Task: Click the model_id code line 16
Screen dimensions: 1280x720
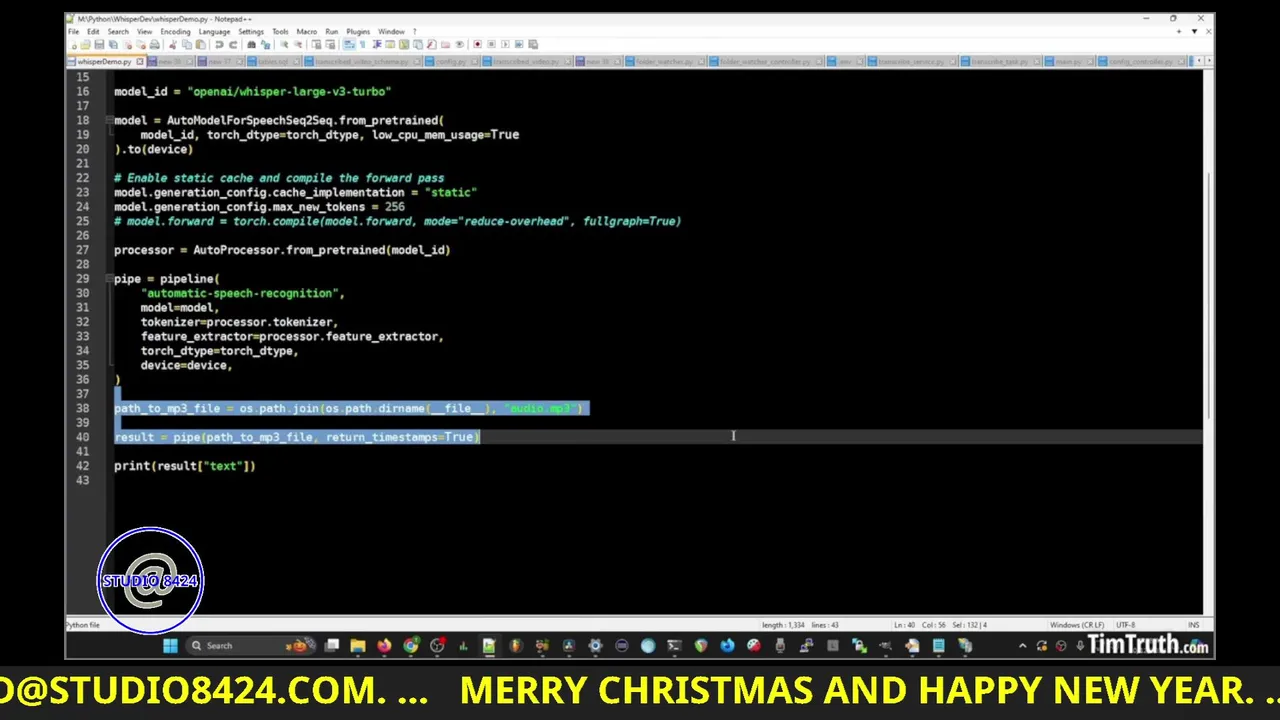Action: [x=252, y=91]
